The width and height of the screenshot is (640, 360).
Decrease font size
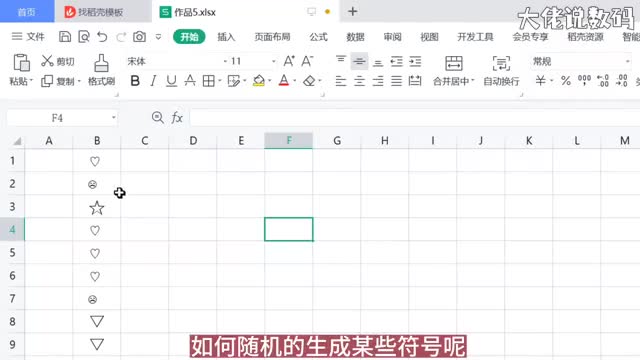(307, 61)
